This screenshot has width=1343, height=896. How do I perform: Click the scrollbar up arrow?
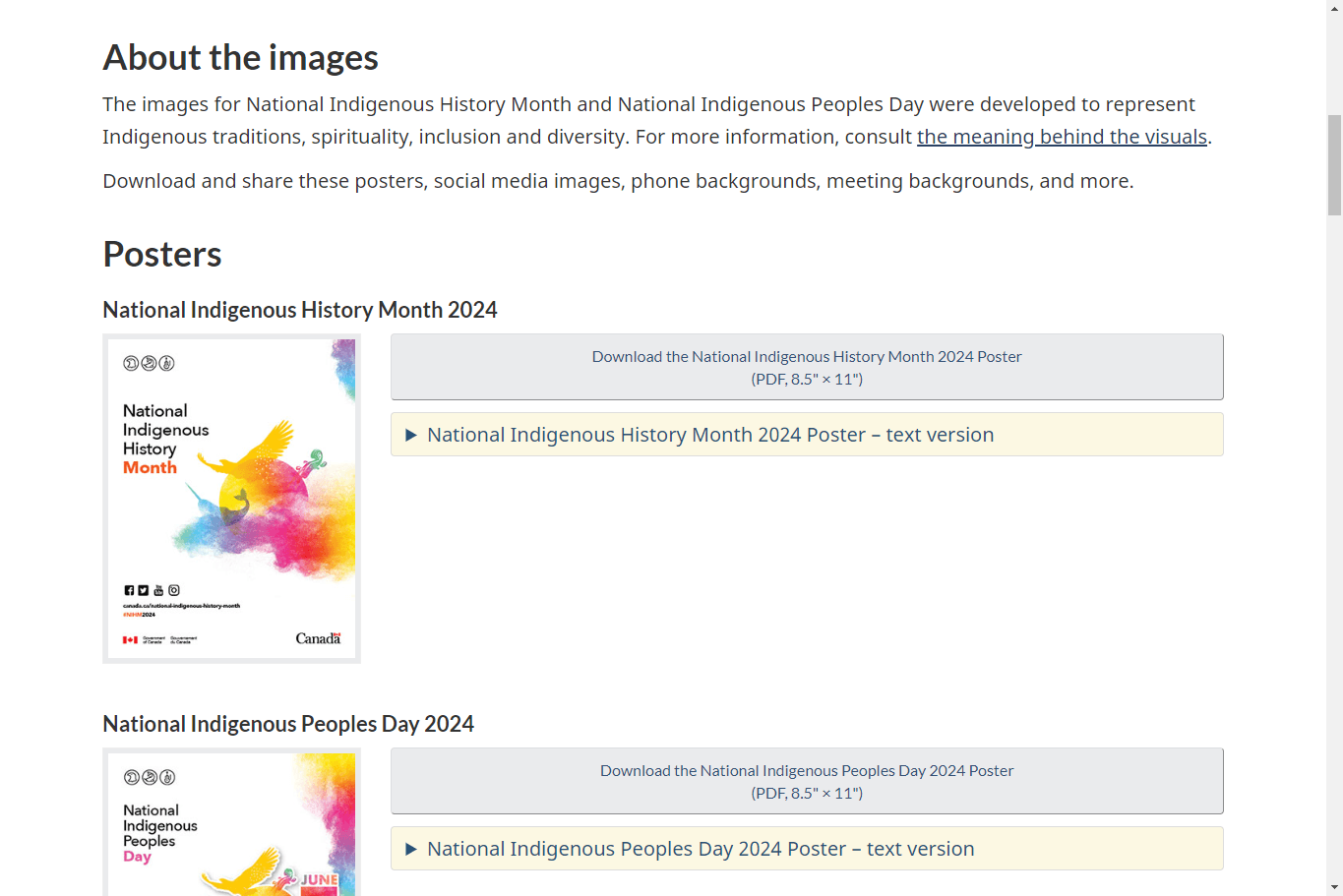1334,9
